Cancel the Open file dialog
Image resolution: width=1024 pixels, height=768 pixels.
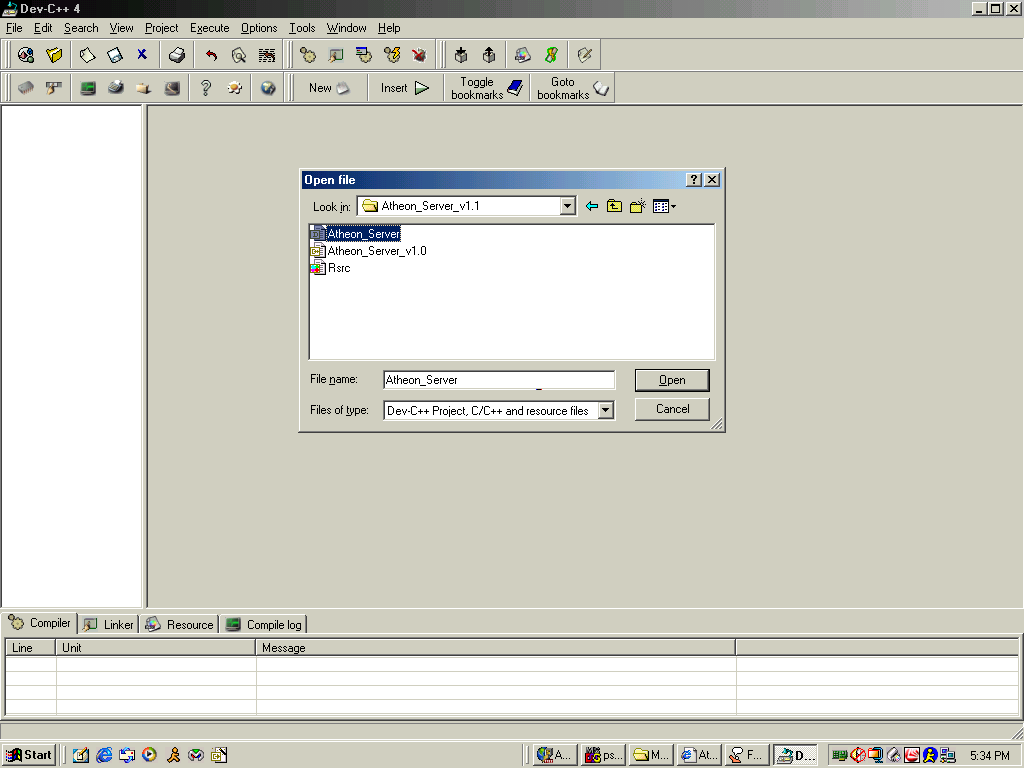pos(672,409)
